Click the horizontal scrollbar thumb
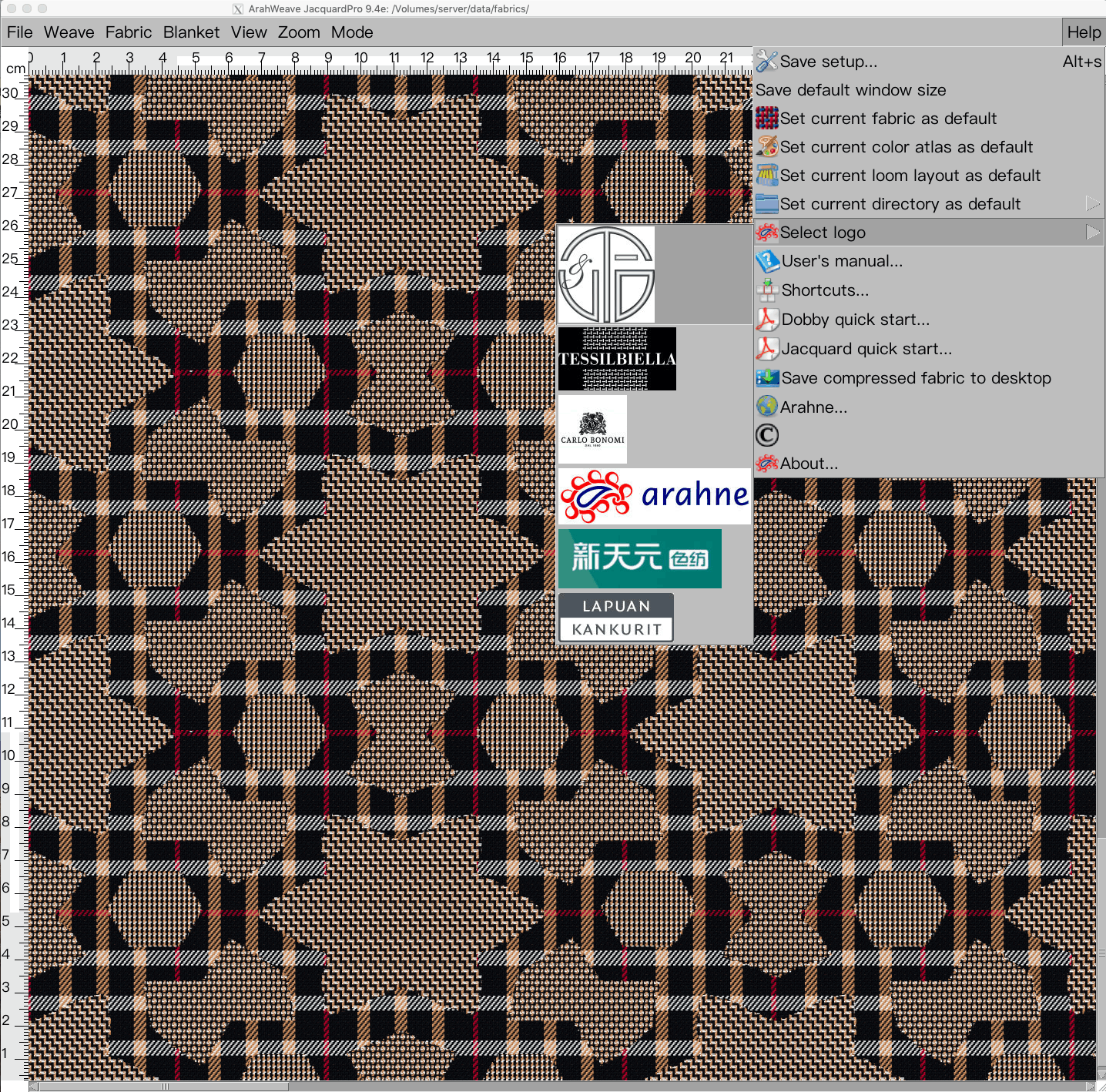The height and width of the screenshot is (1092, 1106). pos(163,1087)
